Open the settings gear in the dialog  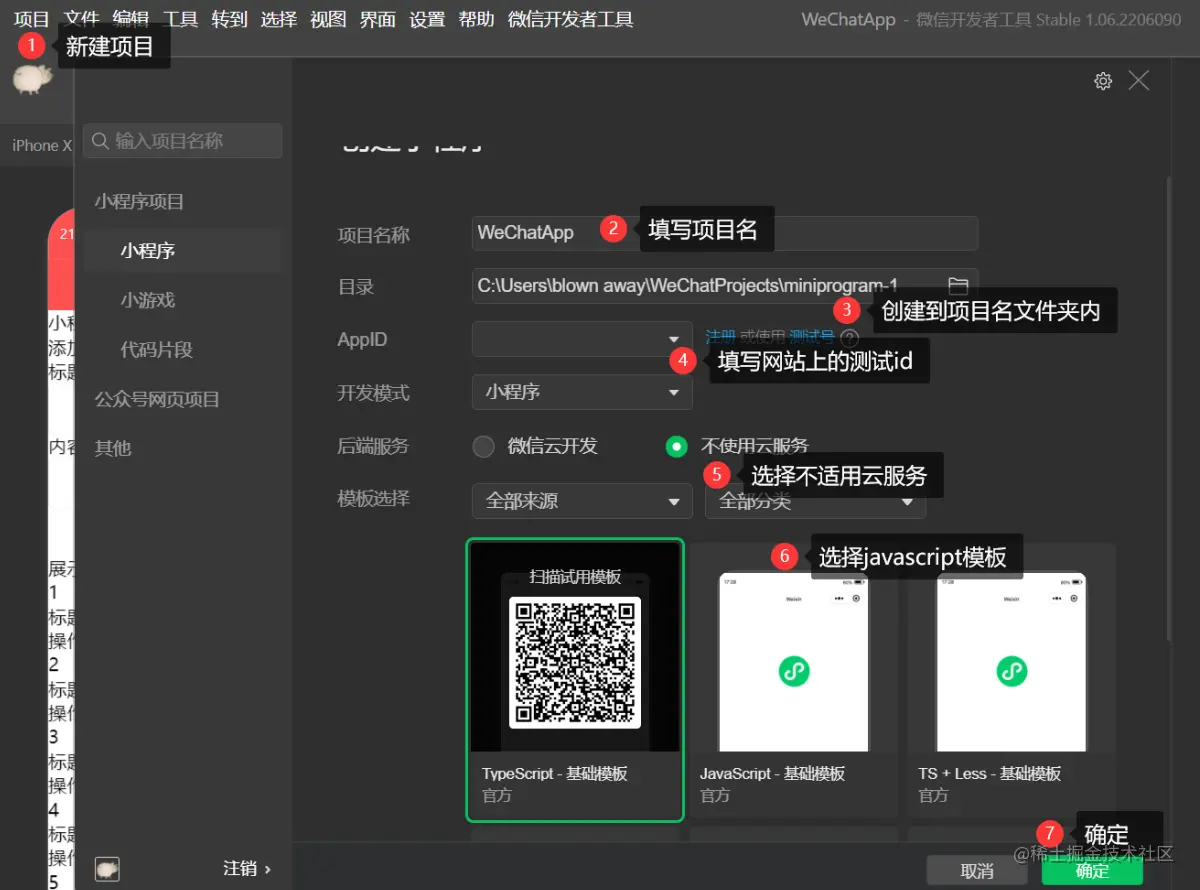tap(1103, 82)
